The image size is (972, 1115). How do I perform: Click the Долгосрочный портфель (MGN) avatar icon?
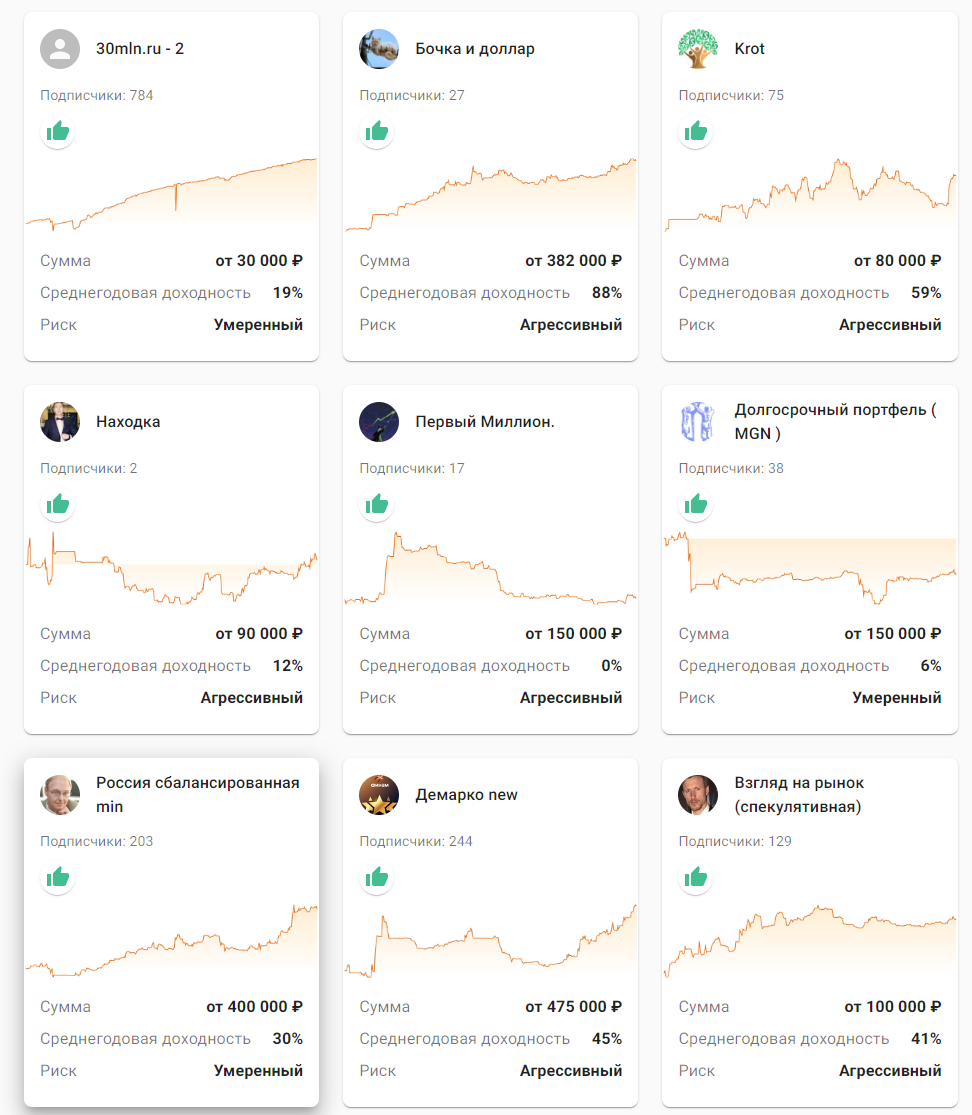pyautogui.click(x=698, y=422)
